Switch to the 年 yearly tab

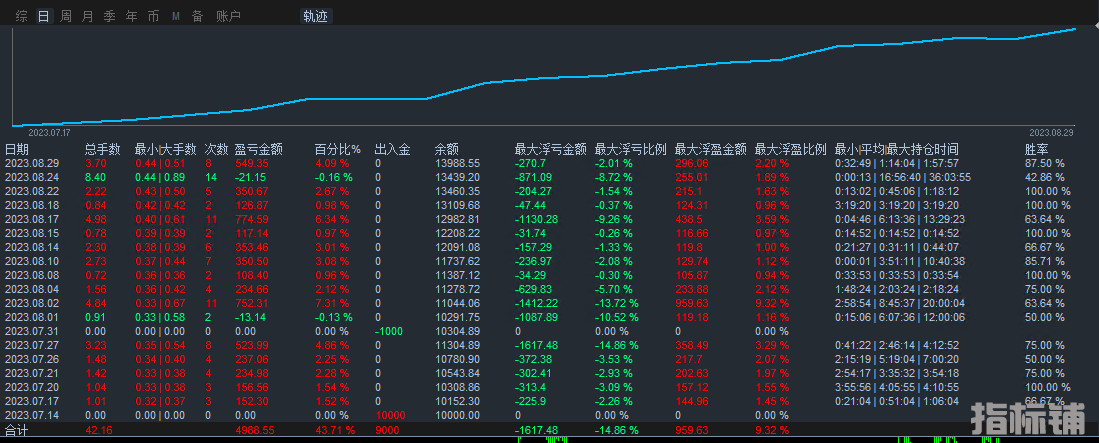pos(131,16)
